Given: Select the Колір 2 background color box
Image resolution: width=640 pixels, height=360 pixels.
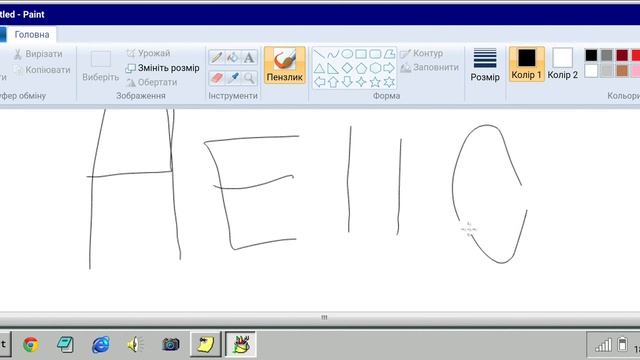Looking at the screenshot, I should pos(562,64).
